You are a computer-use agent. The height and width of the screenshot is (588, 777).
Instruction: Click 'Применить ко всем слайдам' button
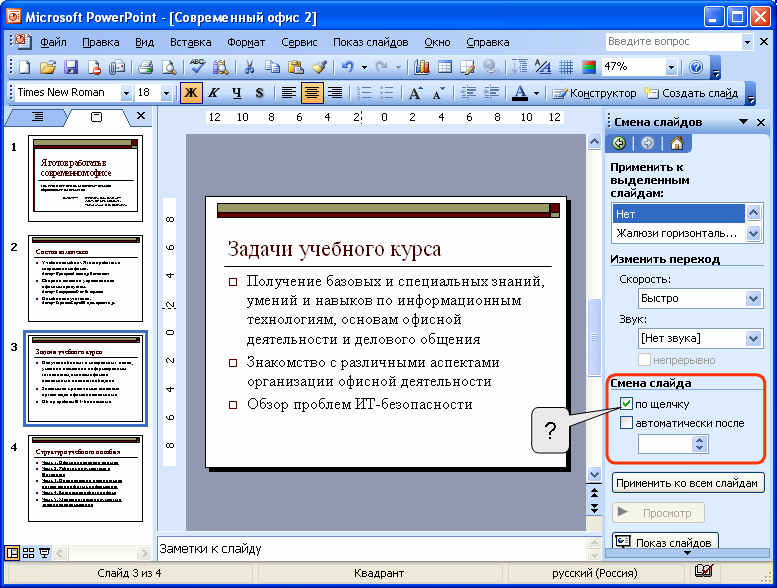click(688, 483)
